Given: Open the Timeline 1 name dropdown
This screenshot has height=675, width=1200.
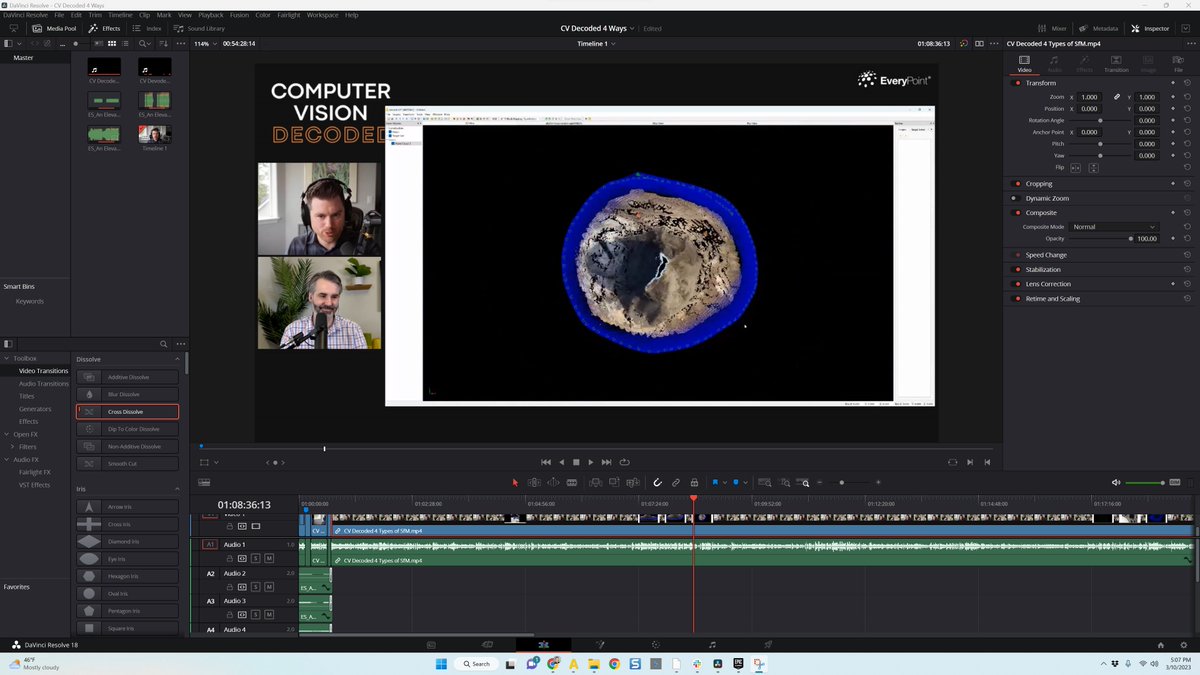Looking at the screenshot, I should [596, 44].
